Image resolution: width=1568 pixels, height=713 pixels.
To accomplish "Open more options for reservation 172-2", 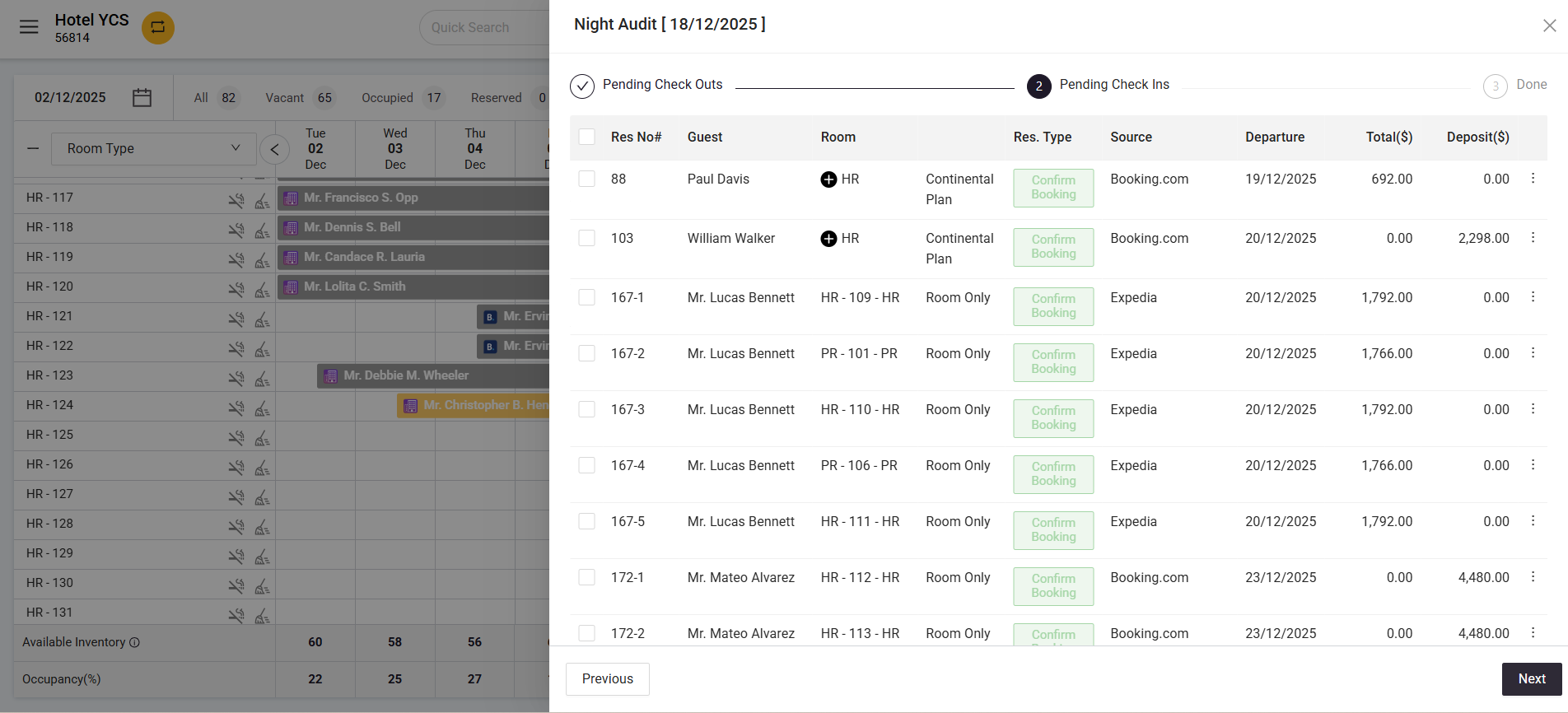I will (x=1533, y=632).
